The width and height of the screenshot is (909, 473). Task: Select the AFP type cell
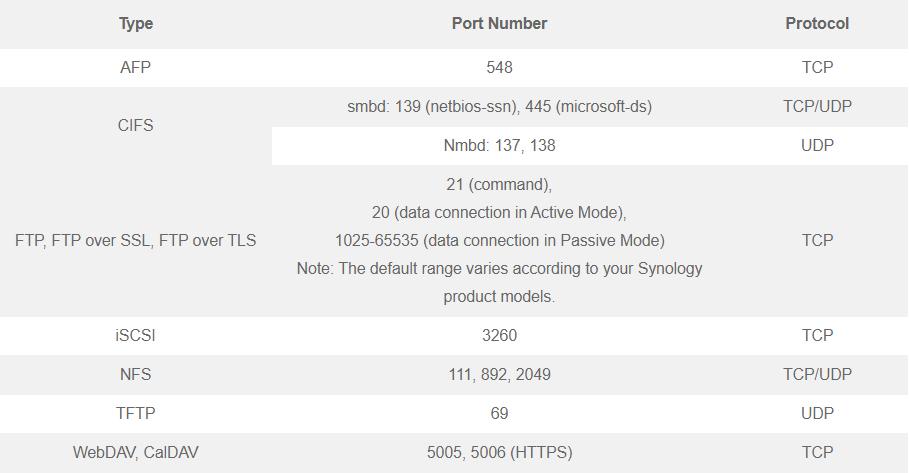coord(136,67)
